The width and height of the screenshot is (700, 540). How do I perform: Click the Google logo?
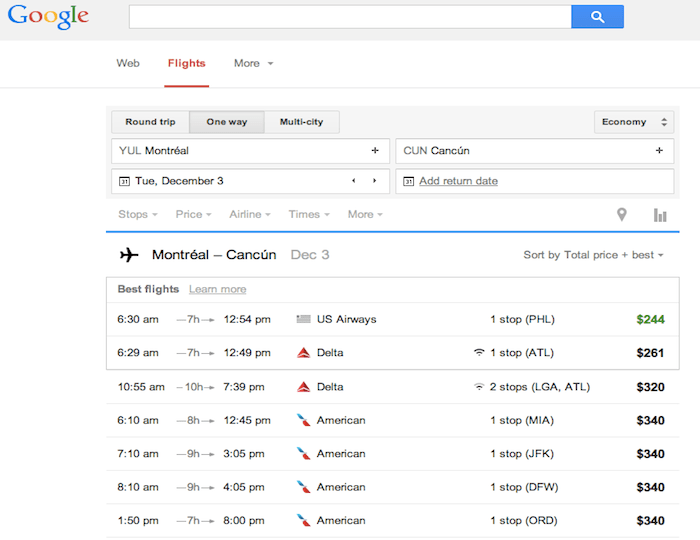48,17
